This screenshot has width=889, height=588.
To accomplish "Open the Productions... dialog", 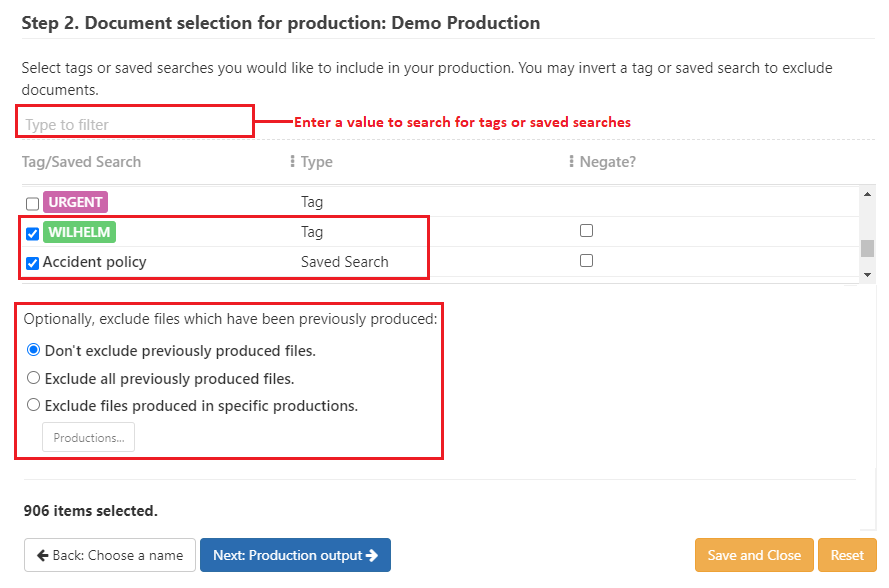I will pos(88,437).
